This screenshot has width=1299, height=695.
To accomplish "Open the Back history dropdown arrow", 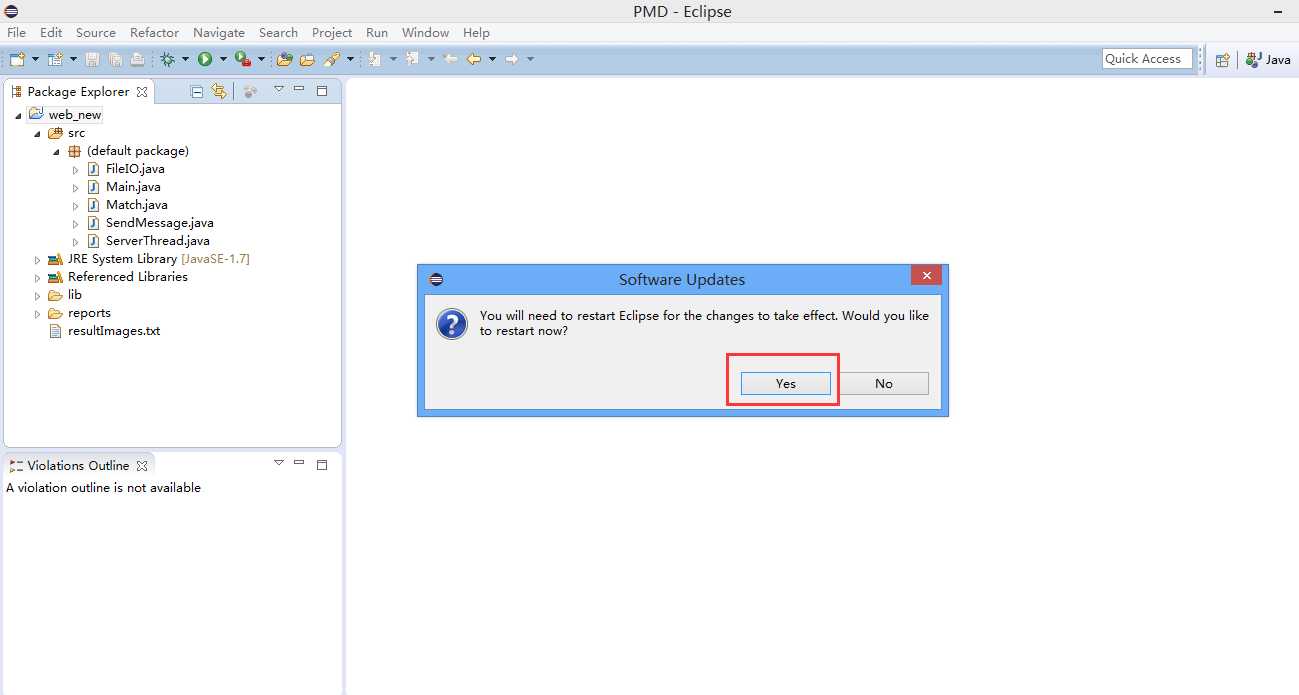I will (x=492, y=59).
